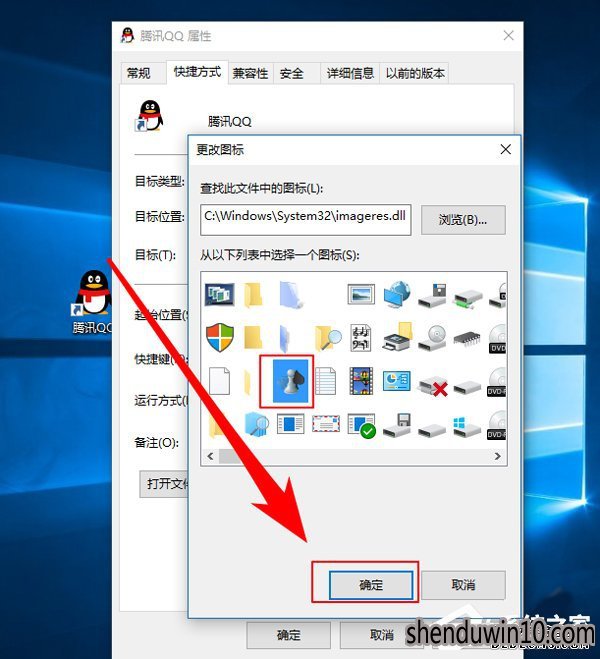
Task: Choose the blank white document icon
Action: (x=219, y=381)
